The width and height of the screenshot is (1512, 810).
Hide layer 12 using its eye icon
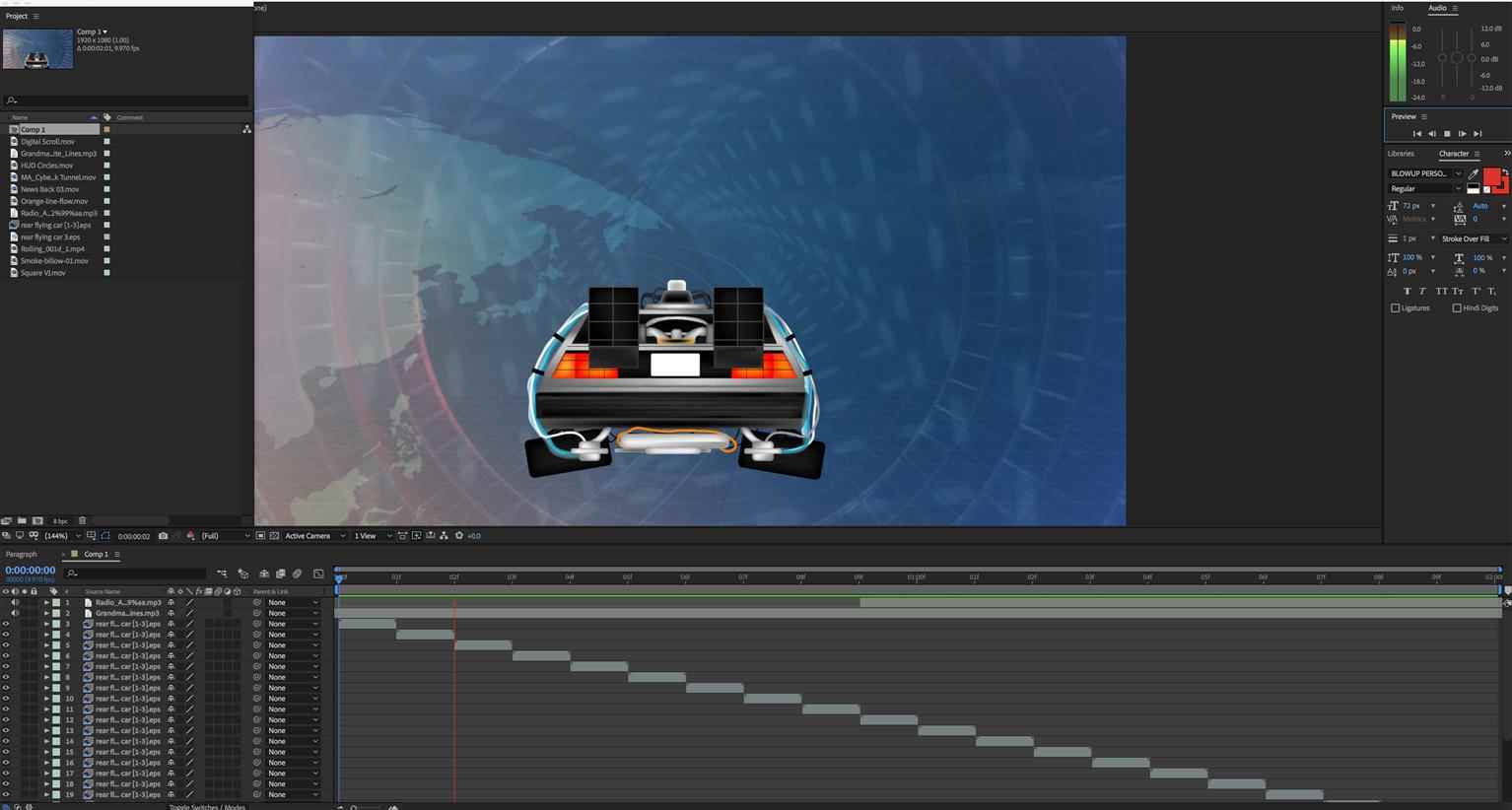[6, 719]
